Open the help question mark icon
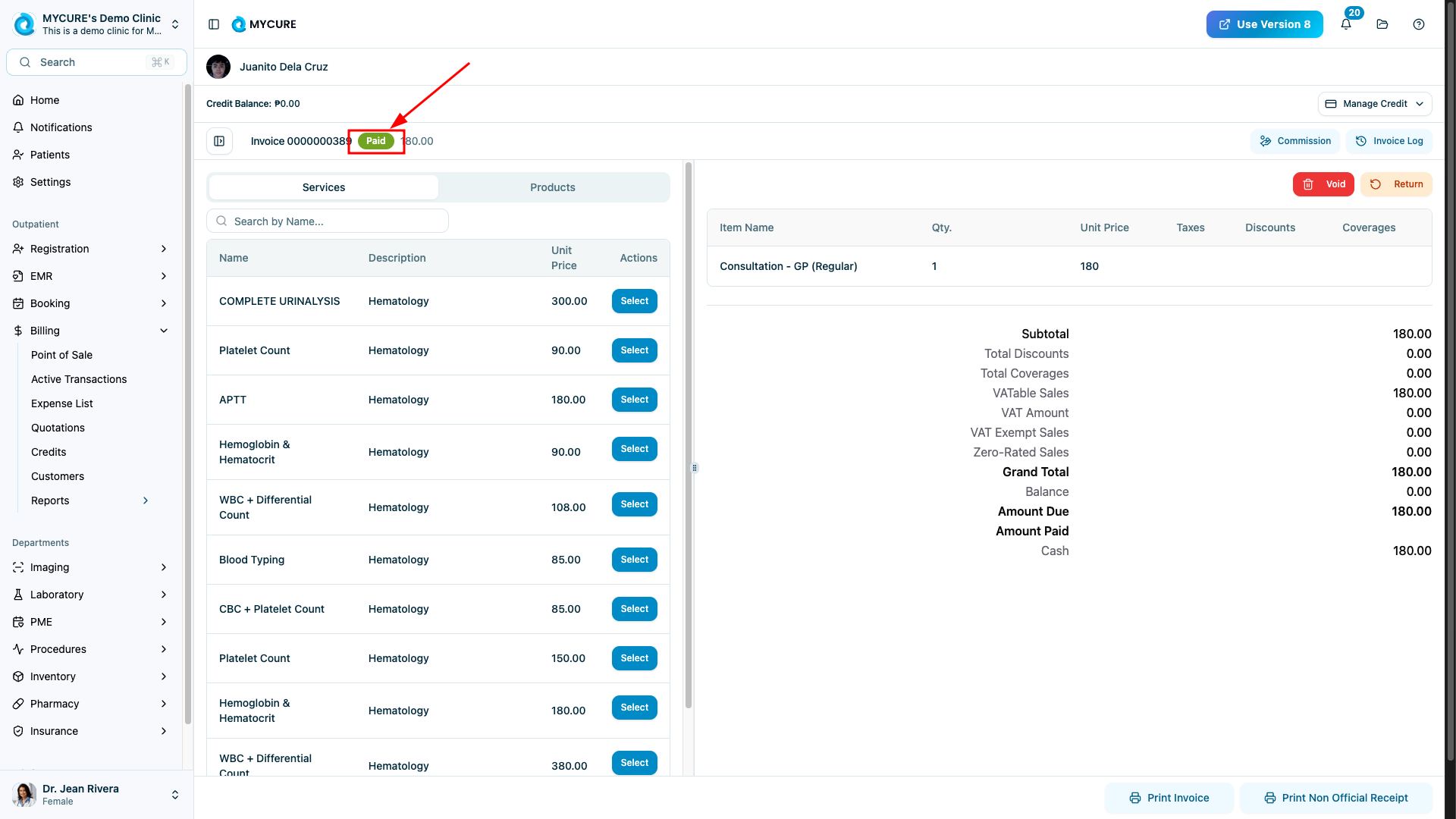Image resolution: width=1456 pixels, height=819 pixels. click(1419, 24)
